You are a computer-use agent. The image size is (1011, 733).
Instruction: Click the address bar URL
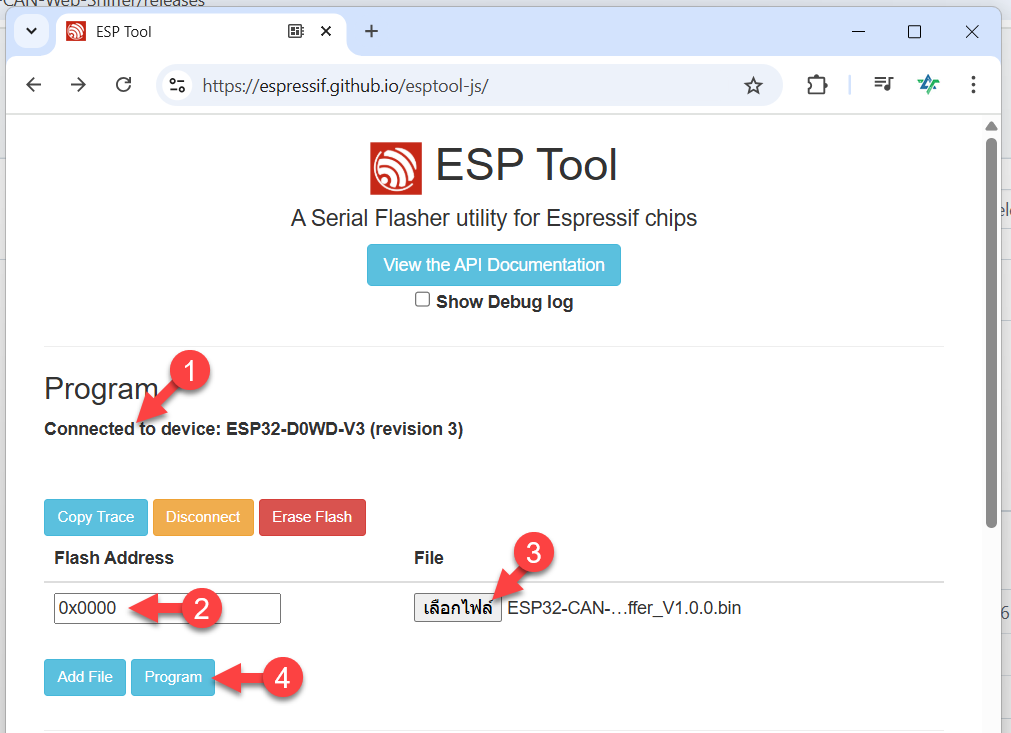pos(346,85)
